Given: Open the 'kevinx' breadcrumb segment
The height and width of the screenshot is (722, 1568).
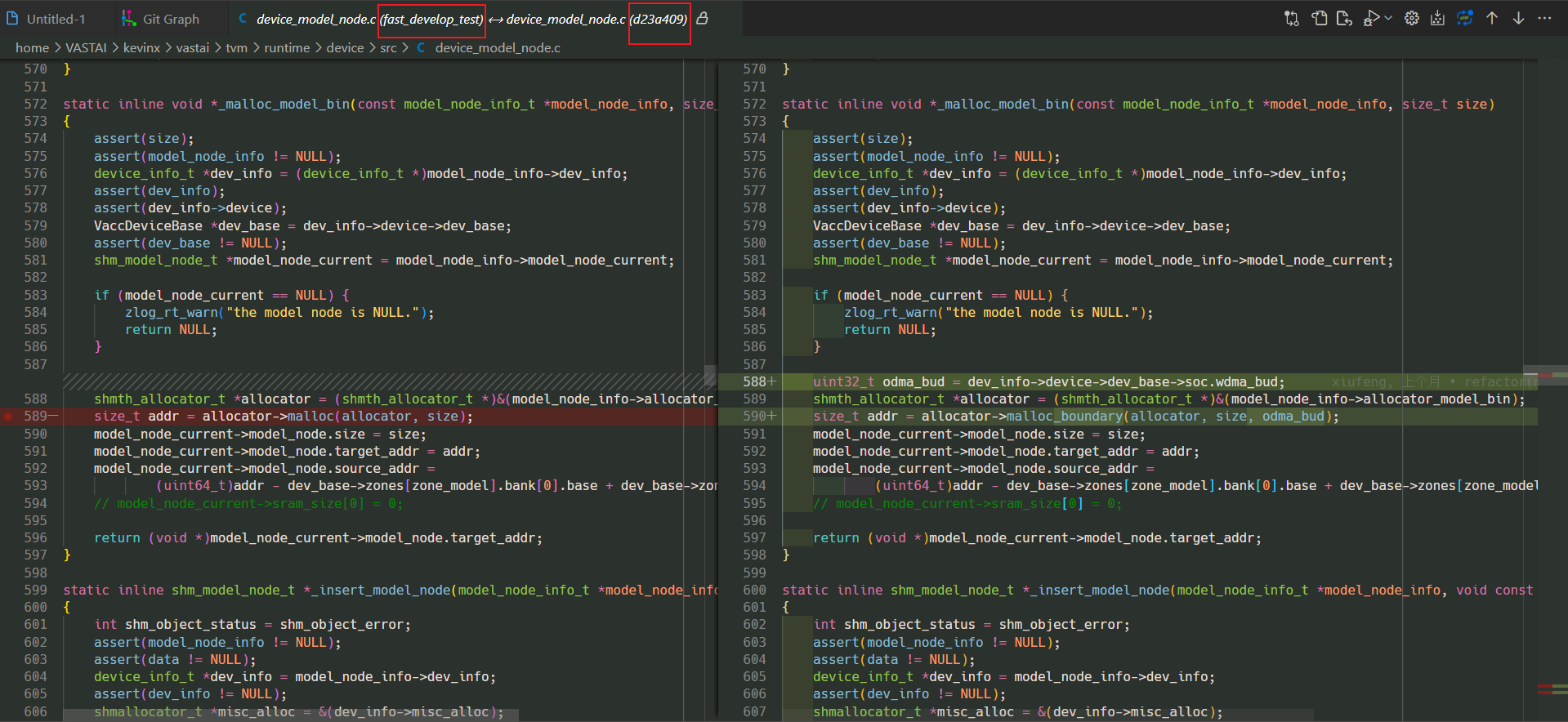Looking at the screenshot, I should click(x=141, y=48).
